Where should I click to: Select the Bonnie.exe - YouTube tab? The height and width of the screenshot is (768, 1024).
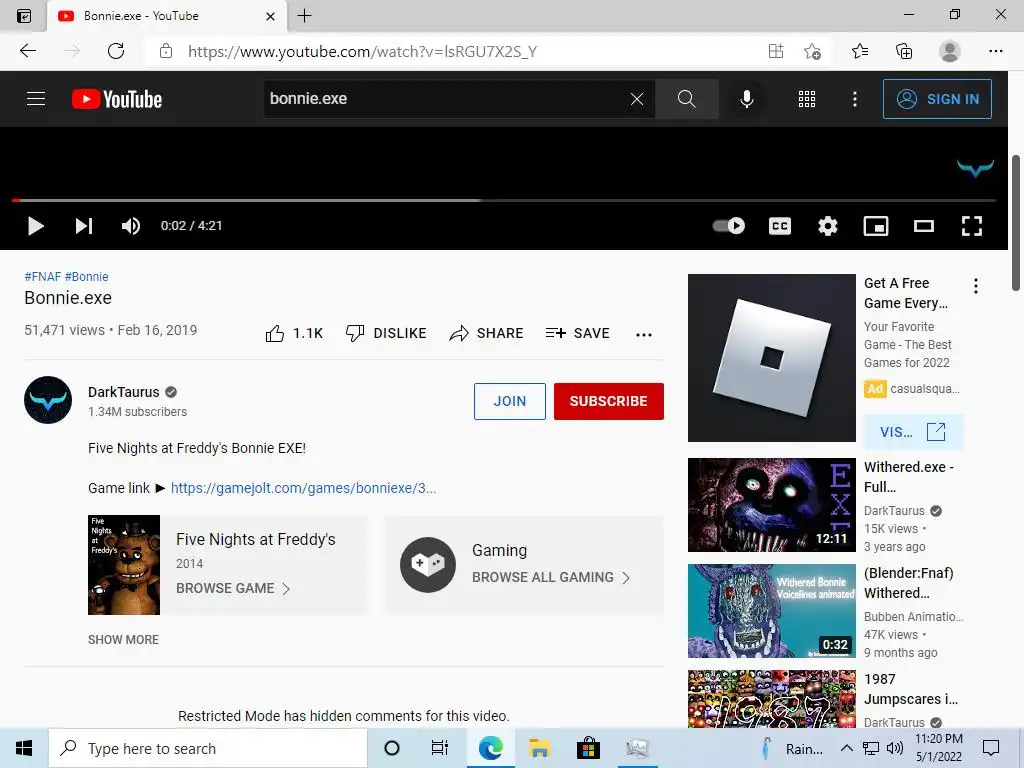point(167,16)
